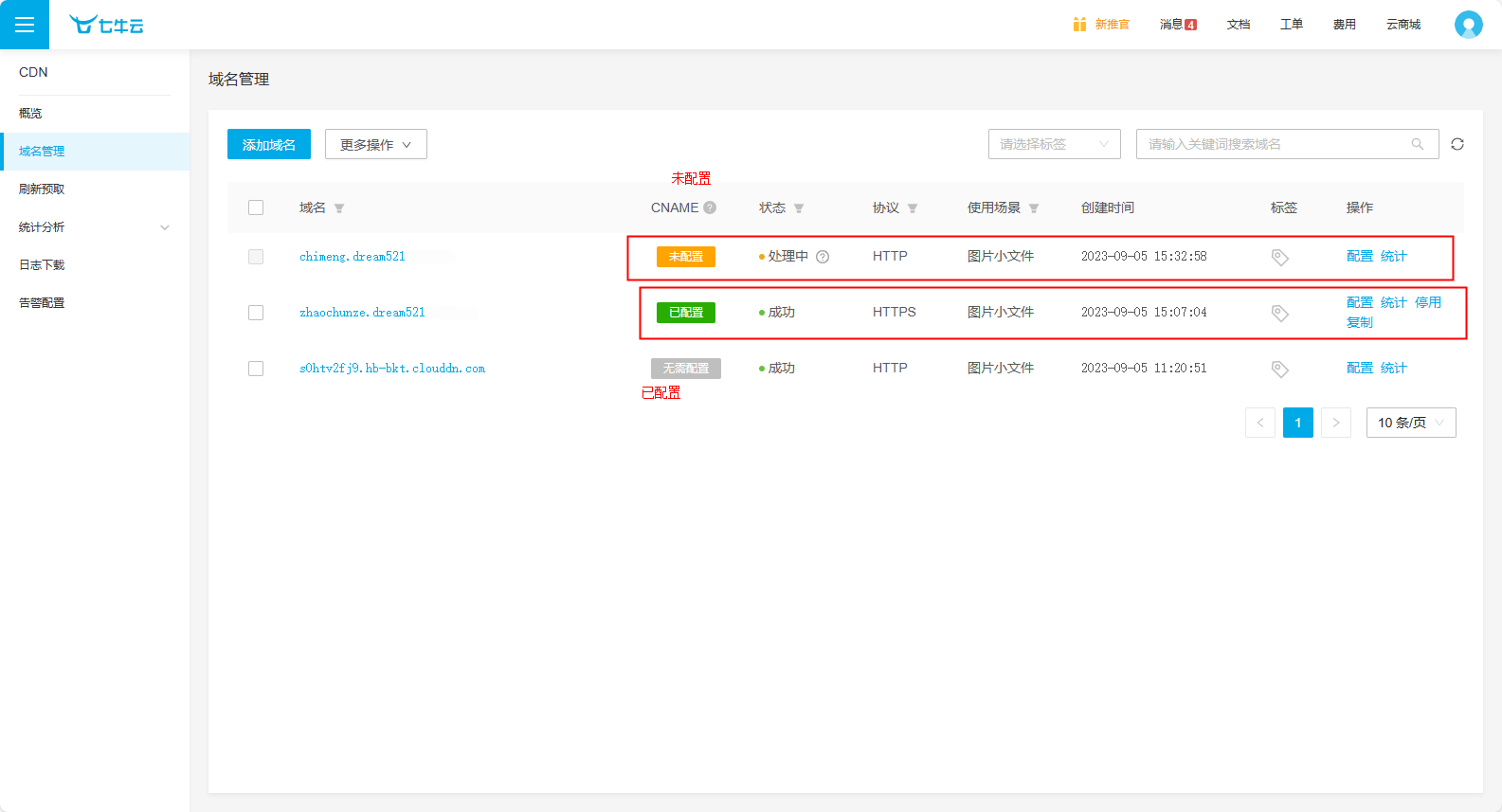Filter by 协议 column funnel icon
This screenshot has height=812, width=1502.
click(913, 208)
